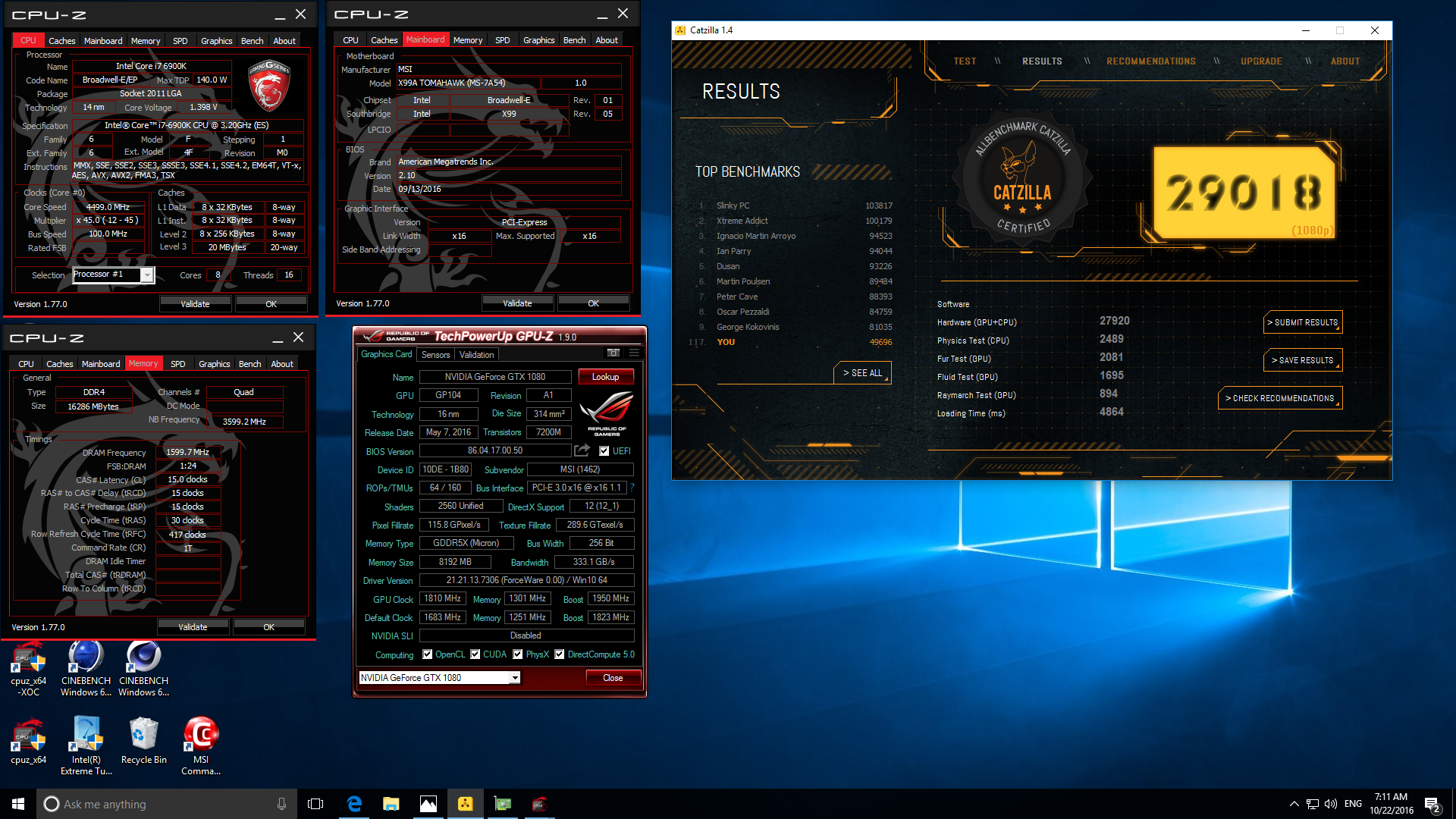
Task: Click YOU rank 117 entry
Action: coord(791,342)
